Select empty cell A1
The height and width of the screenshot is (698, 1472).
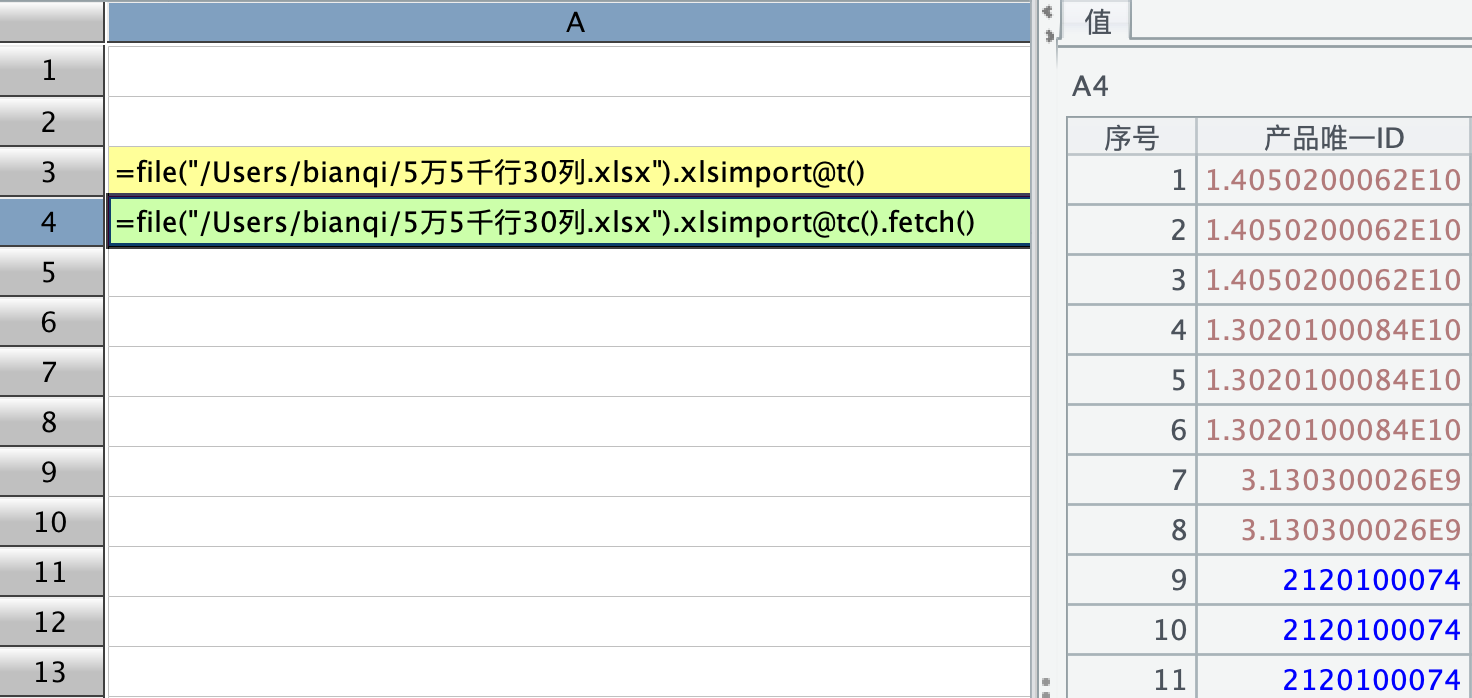click(x=568, y=71)
